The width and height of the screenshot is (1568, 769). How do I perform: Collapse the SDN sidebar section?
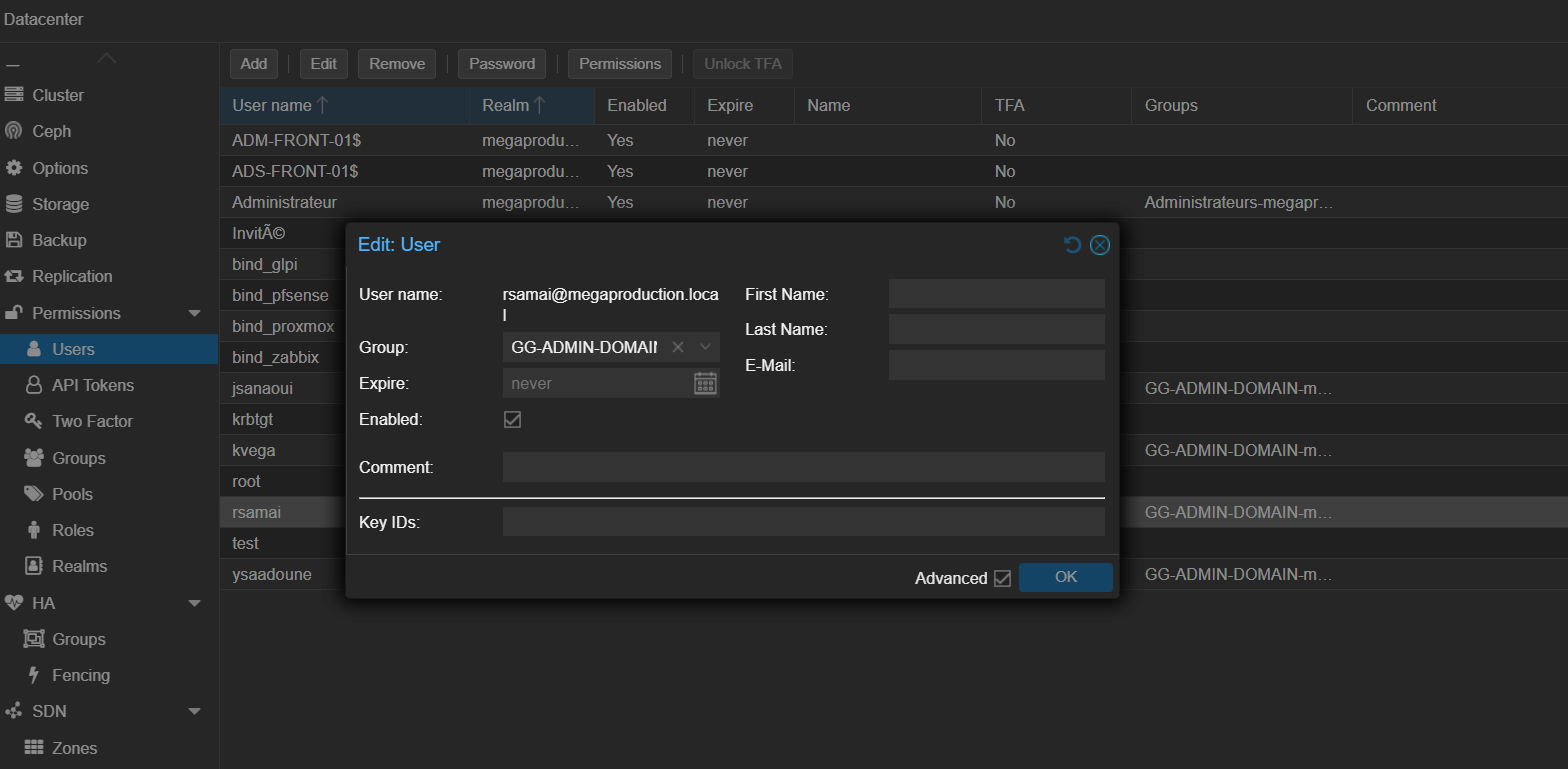(x=194, y=711)
